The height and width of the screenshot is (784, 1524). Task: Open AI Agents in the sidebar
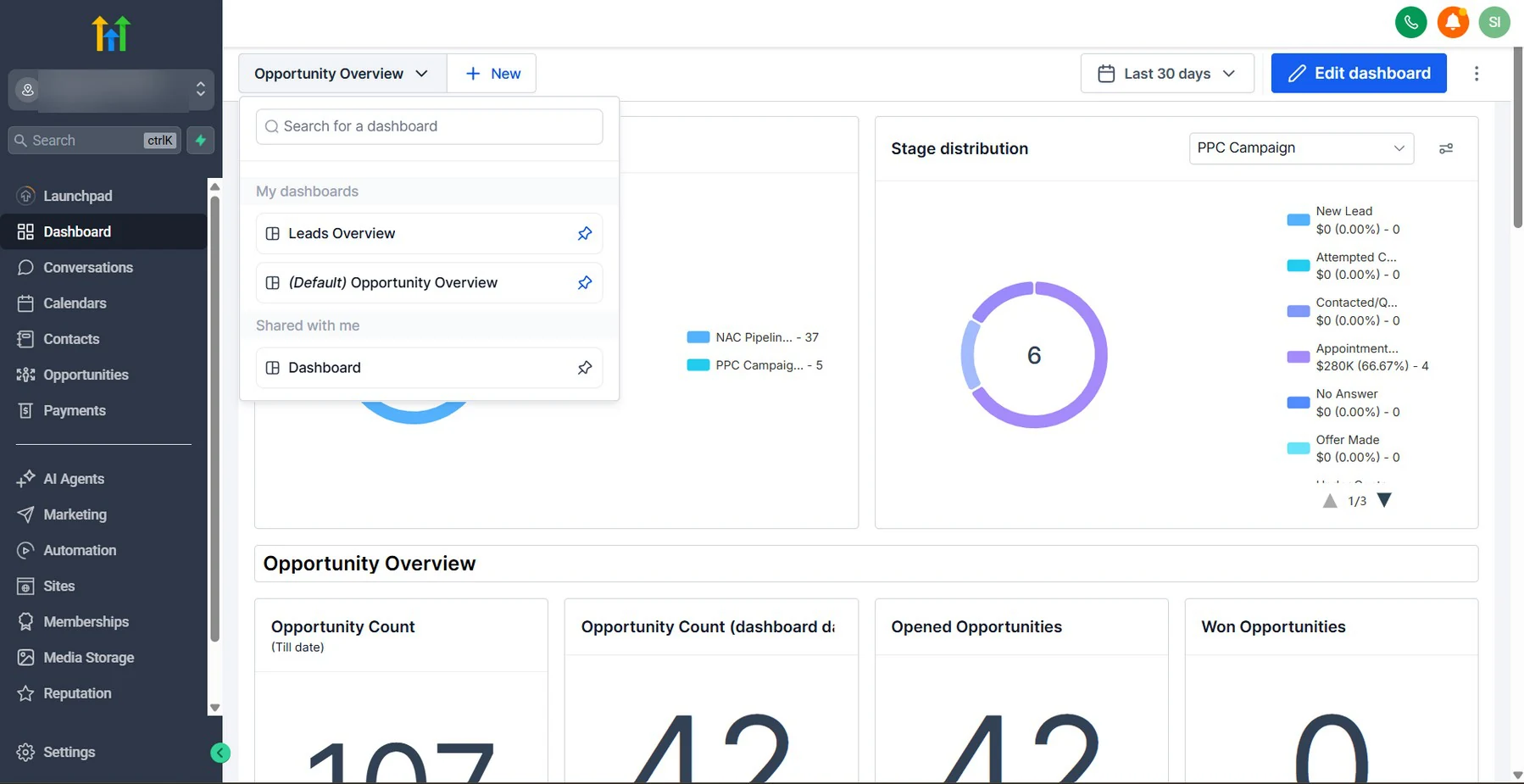point(103,479)
